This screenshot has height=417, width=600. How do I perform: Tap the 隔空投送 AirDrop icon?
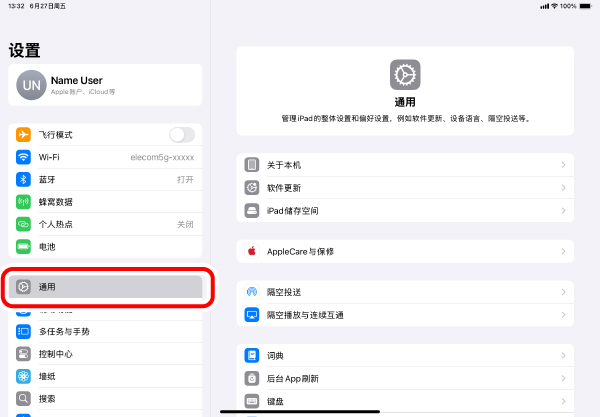point(253,292)
